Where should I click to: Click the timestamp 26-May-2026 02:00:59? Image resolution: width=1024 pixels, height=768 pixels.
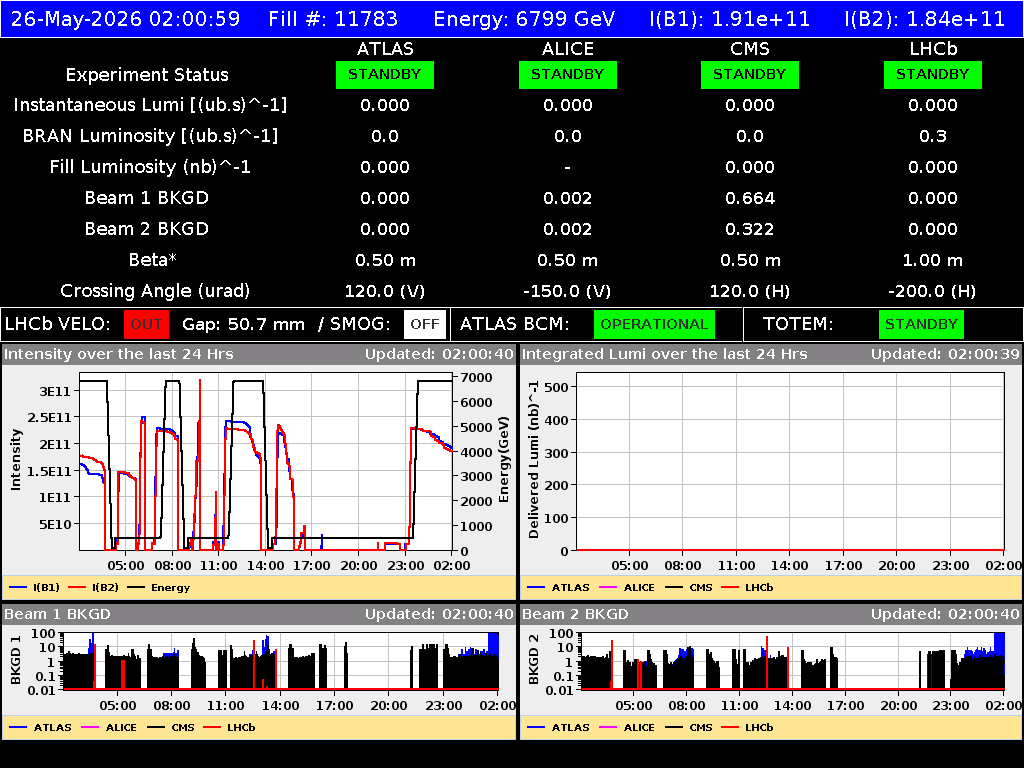125,19
